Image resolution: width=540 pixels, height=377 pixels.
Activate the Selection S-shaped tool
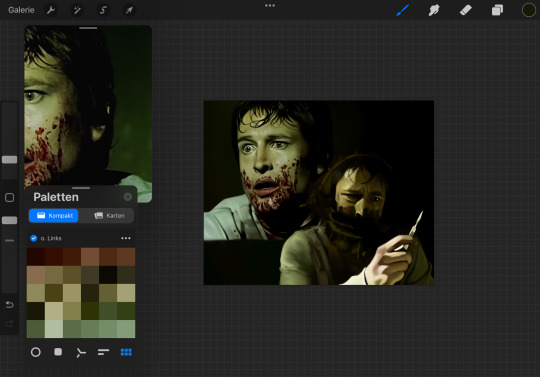103,10
